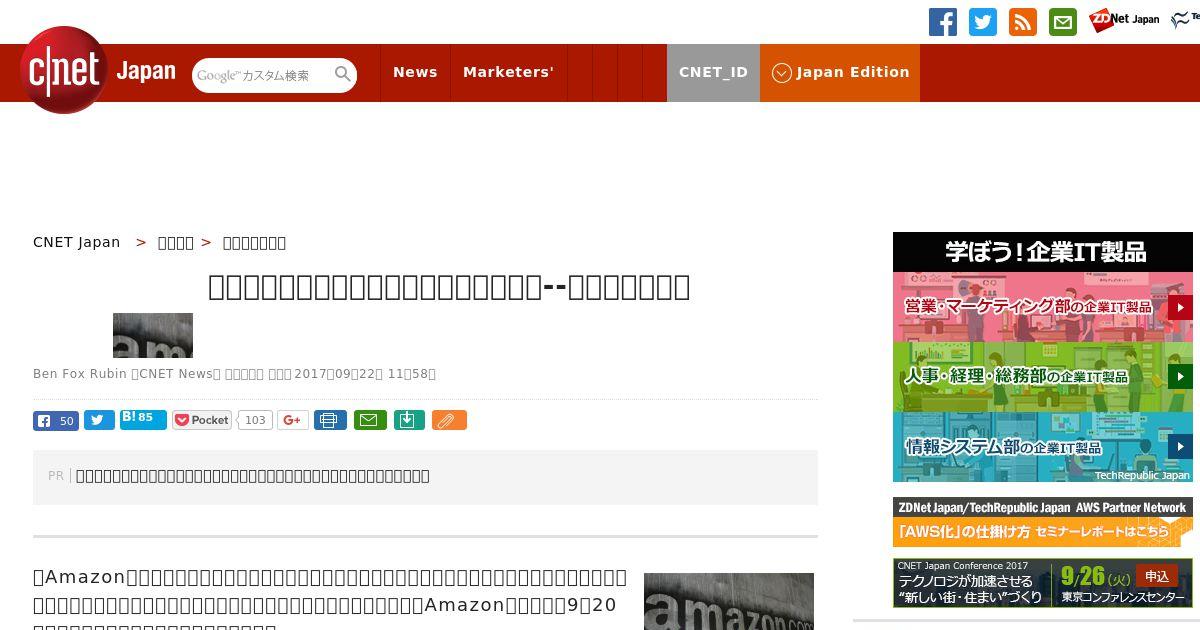Share the article on Google+

(292, 420)
